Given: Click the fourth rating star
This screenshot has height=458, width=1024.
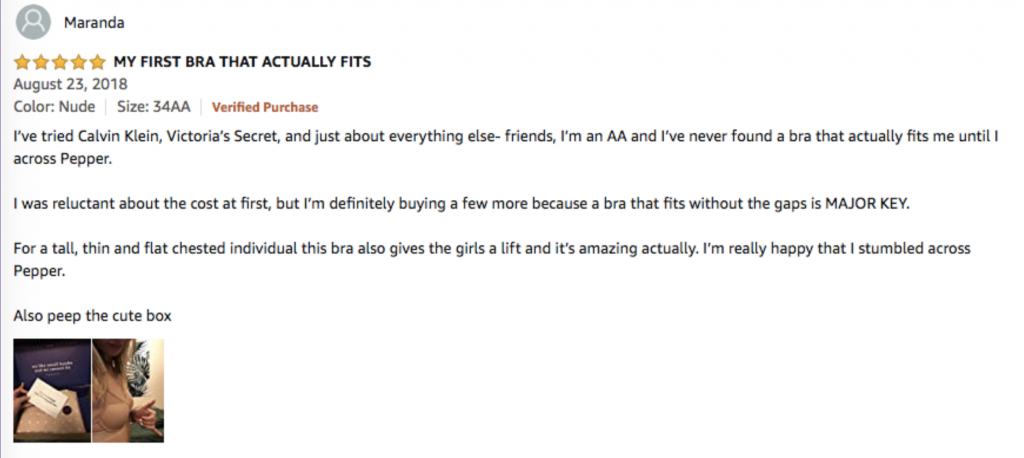Looking at the screenshot, I should tap(78, 62).
